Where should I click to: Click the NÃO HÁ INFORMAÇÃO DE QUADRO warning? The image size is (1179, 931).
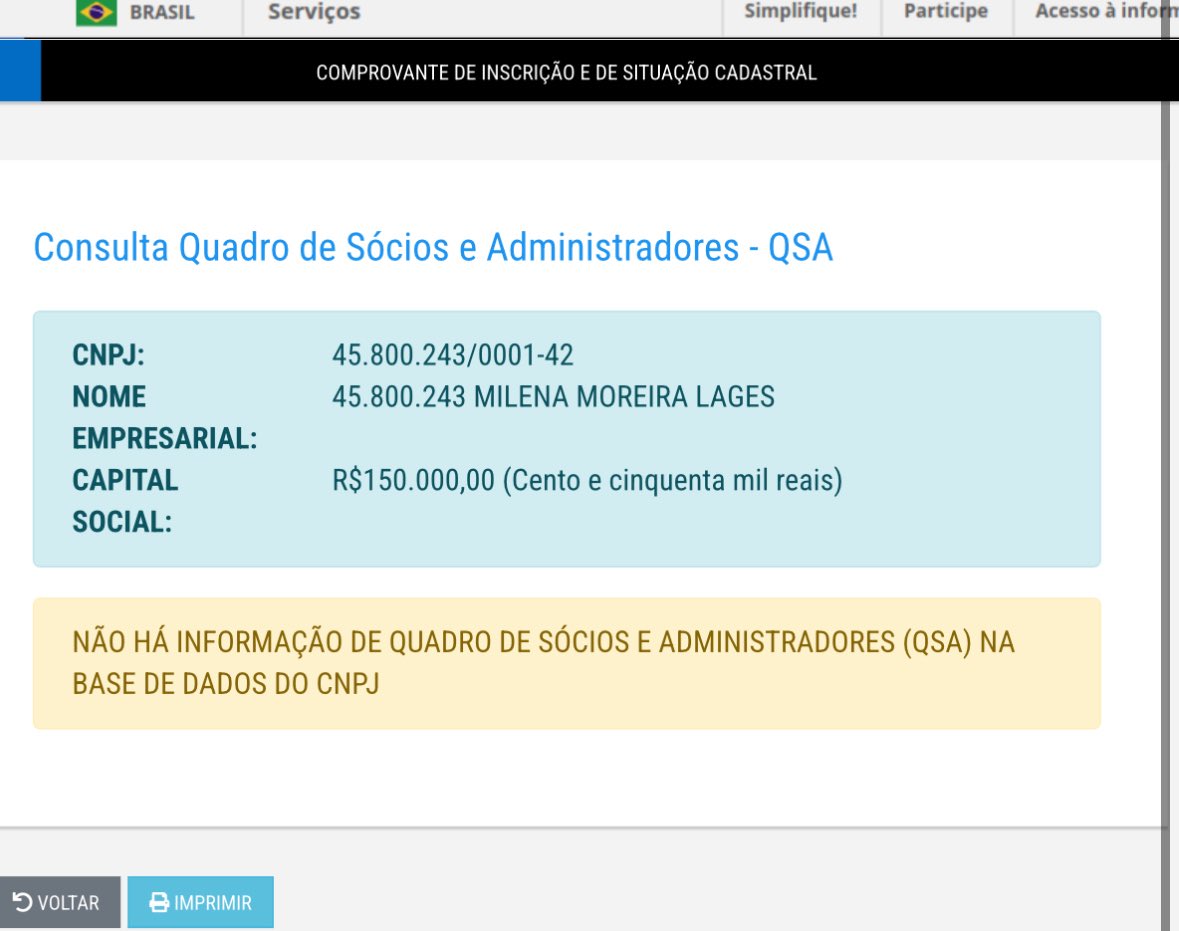[x=567, y=663]
